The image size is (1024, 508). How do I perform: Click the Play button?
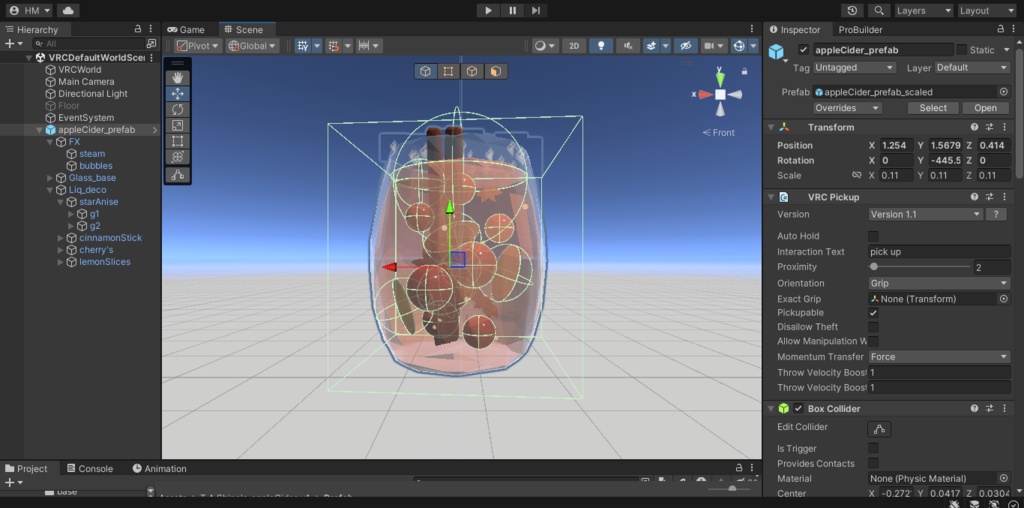[488, 10]
